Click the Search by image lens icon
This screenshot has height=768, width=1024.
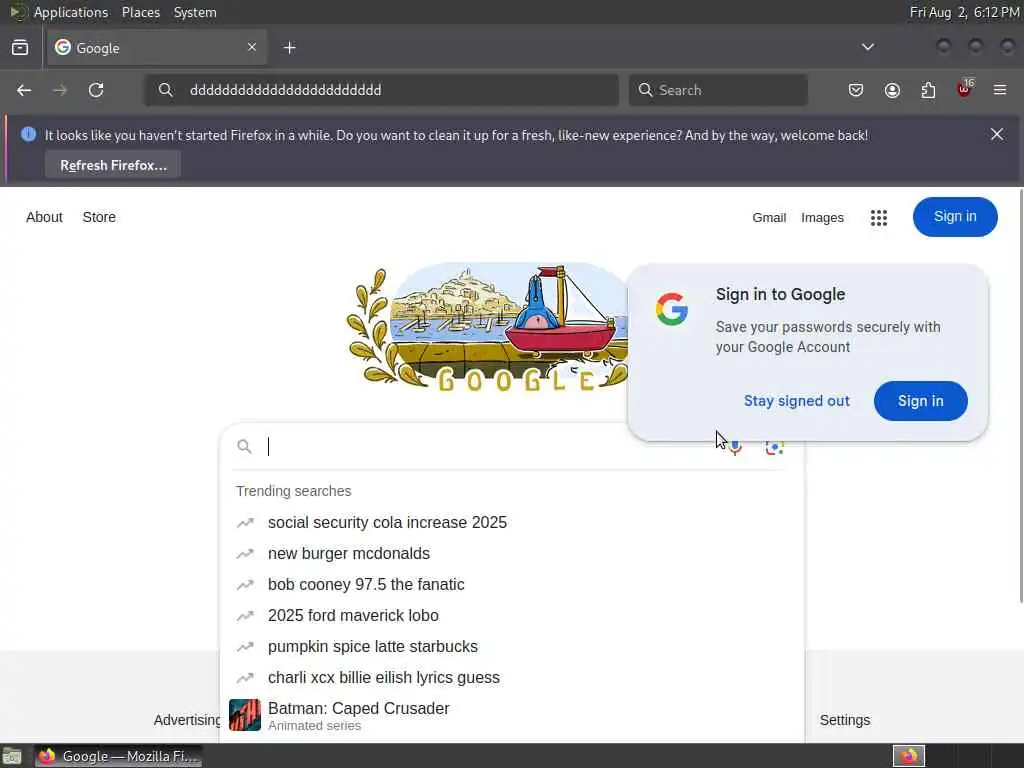(x=775, y=447)
